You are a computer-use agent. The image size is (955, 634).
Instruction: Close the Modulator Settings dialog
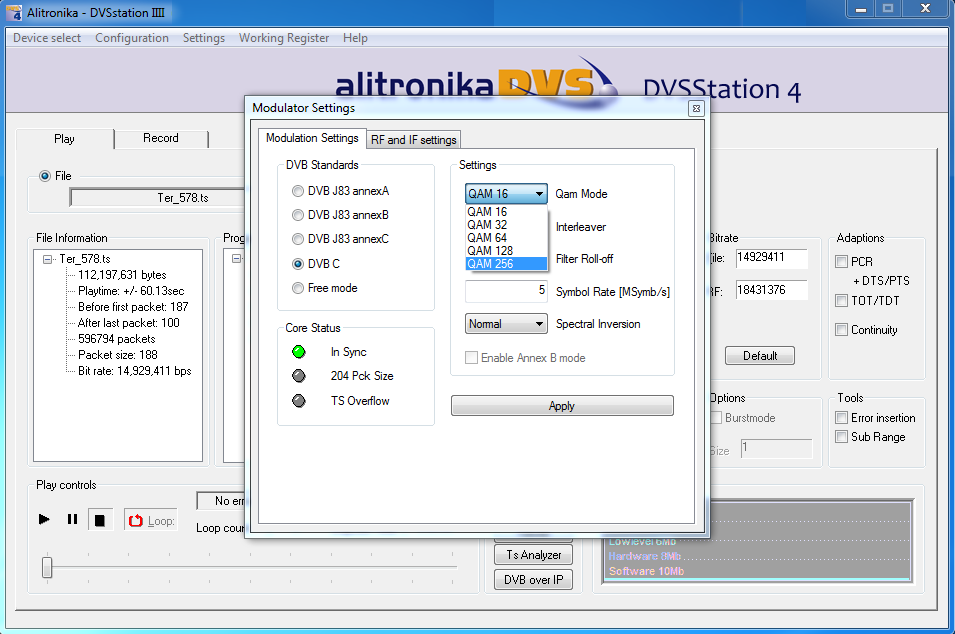(696, 108)
